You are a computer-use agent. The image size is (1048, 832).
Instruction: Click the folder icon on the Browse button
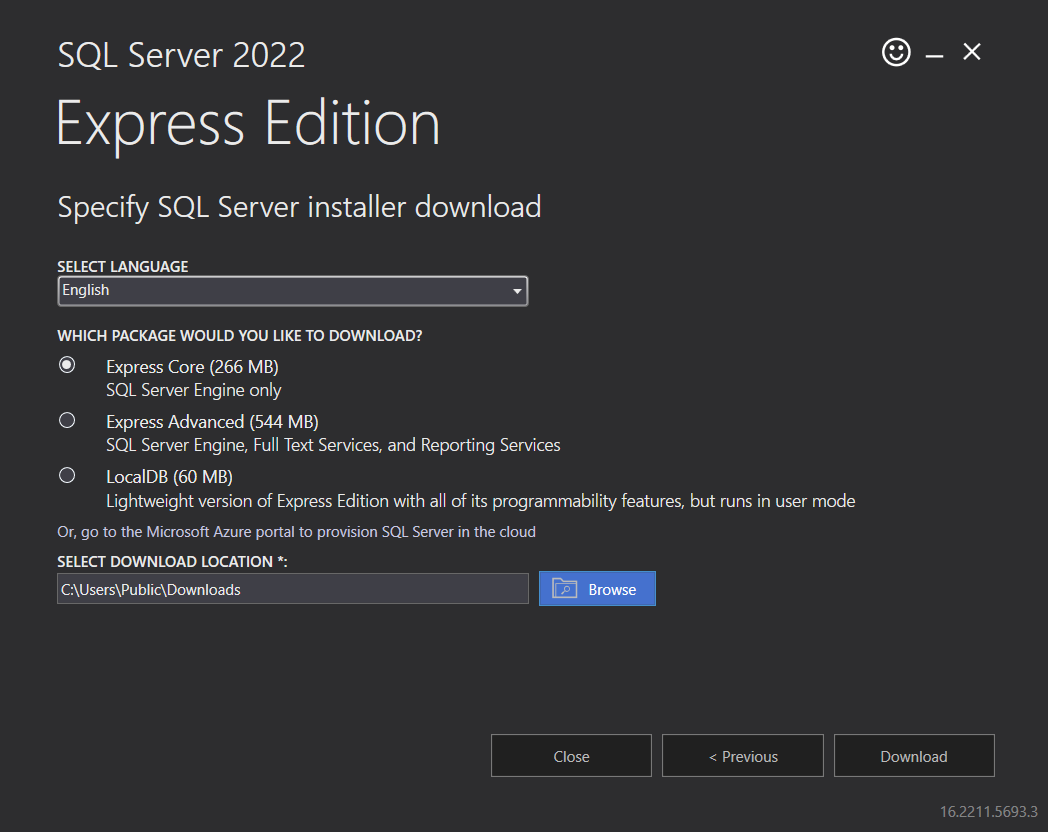564,589
